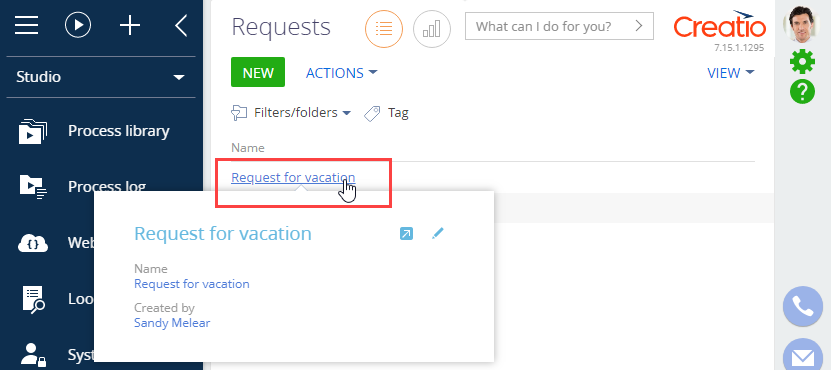This screenshot has width=831, height=370.
Task: Click the green NEW button
Action: click(258, 72)
